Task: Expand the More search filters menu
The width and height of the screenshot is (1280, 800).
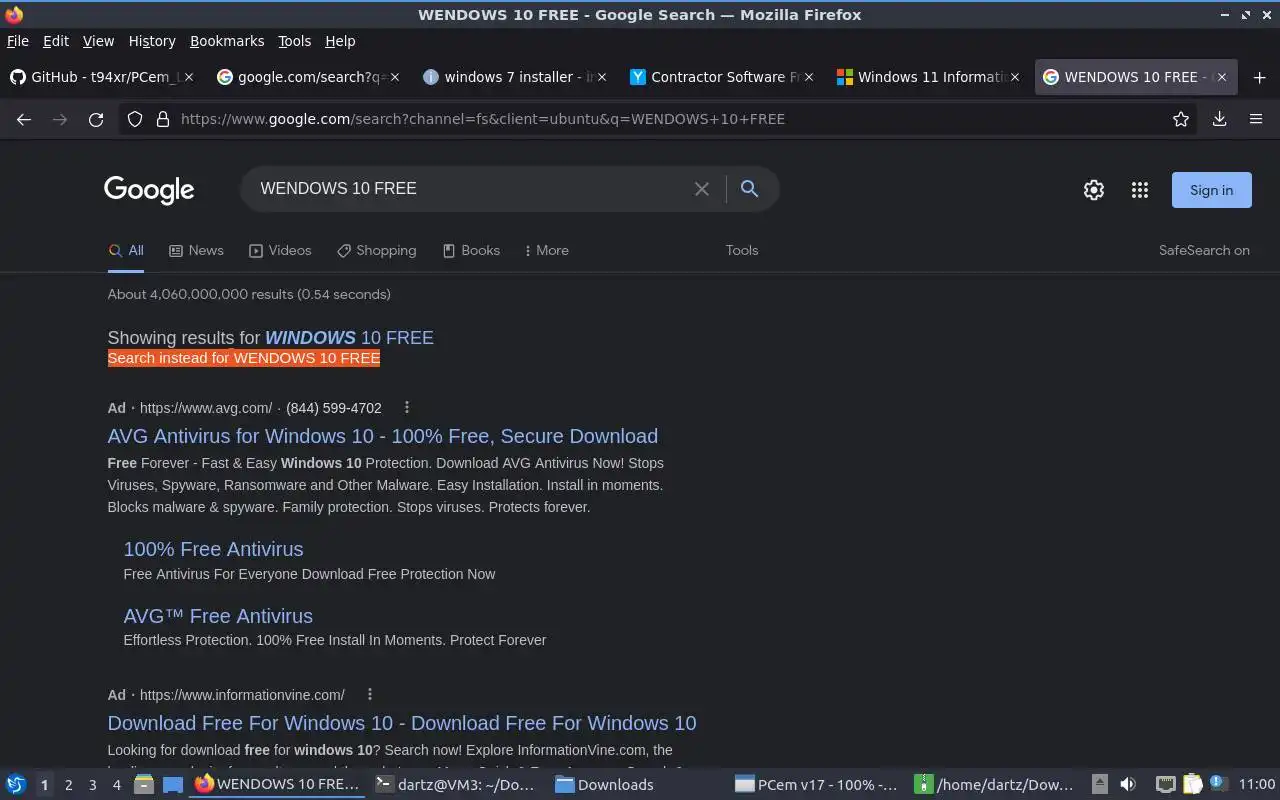Action: click(546, 251)
